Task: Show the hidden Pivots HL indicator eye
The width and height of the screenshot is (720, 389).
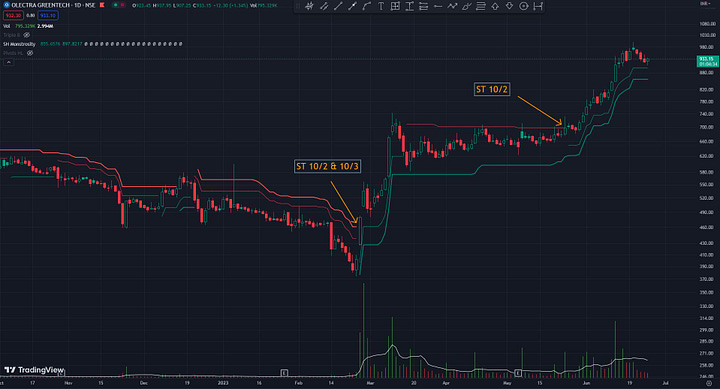Action: click(x=30, y=53)
